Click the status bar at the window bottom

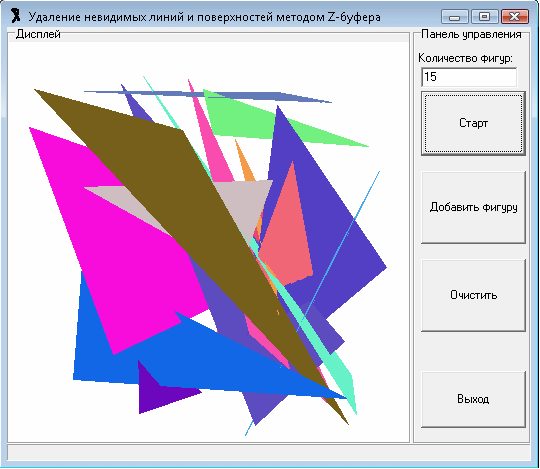[x=269, y=452]
